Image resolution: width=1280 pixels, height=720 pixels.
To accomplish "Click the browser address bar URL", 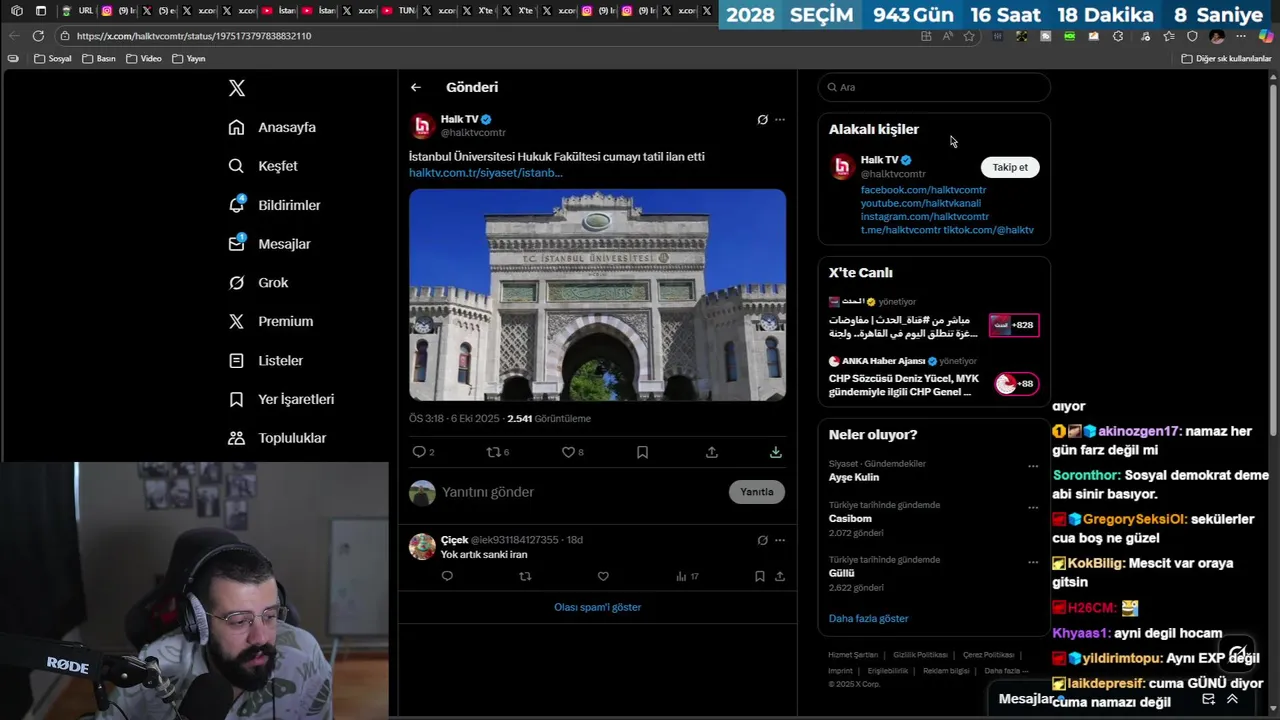I will (x=194, y=36).
